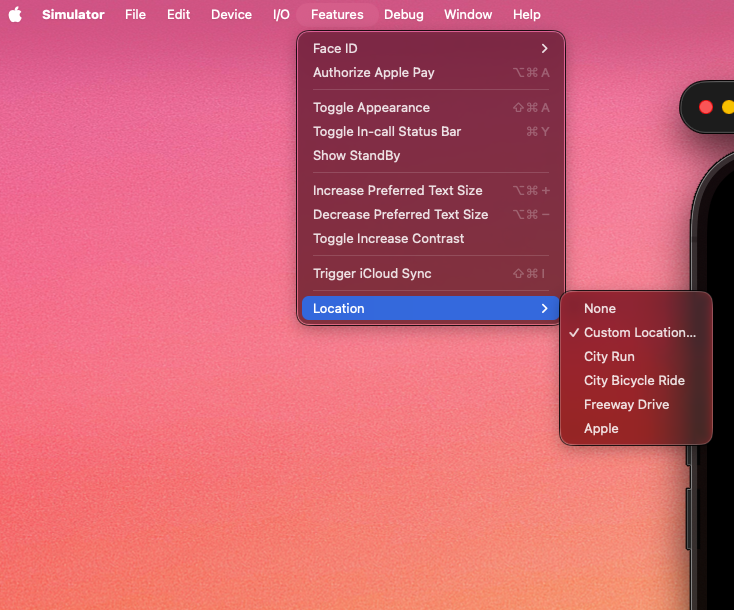Choose the City Run location
This screenshot has width=734, height=610.
click(x=636, y=356)
